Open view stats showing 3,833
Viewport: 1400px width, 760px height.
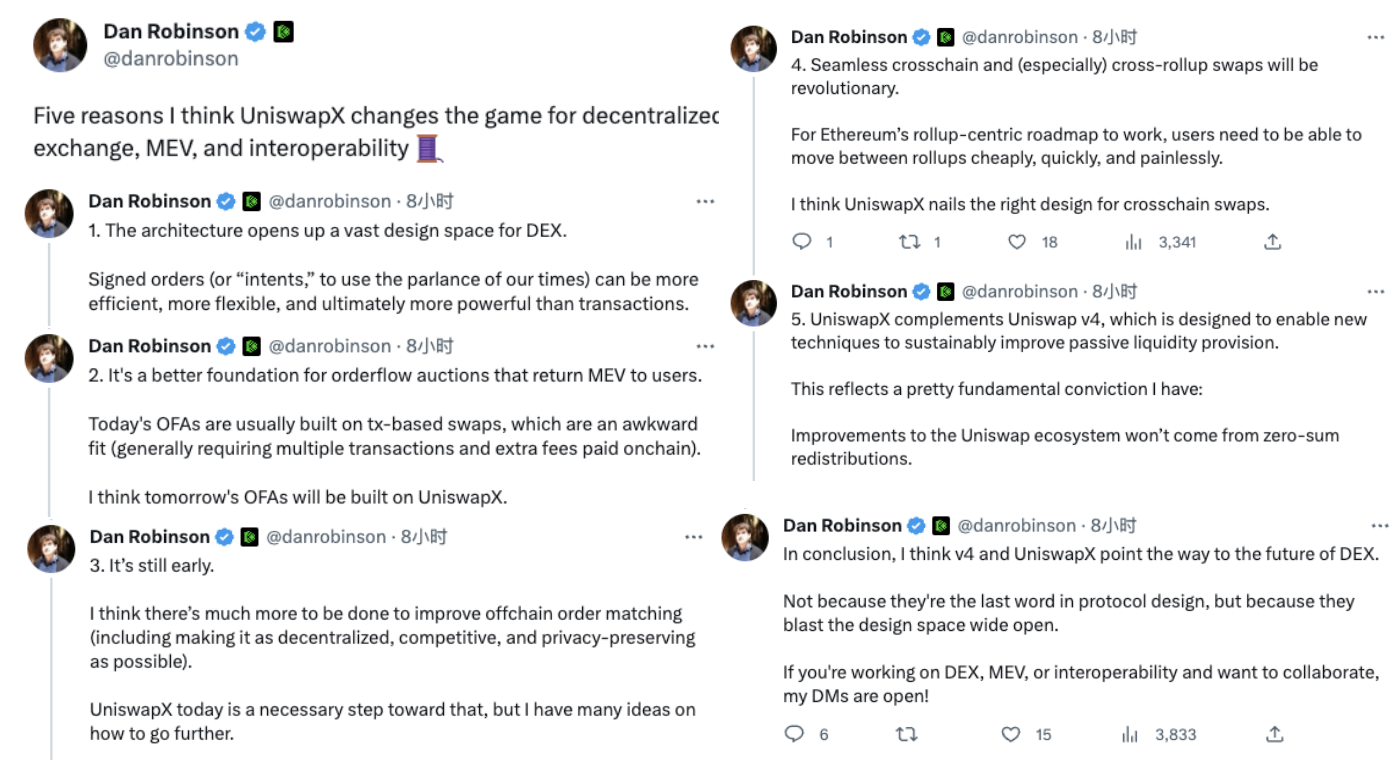1131,734
